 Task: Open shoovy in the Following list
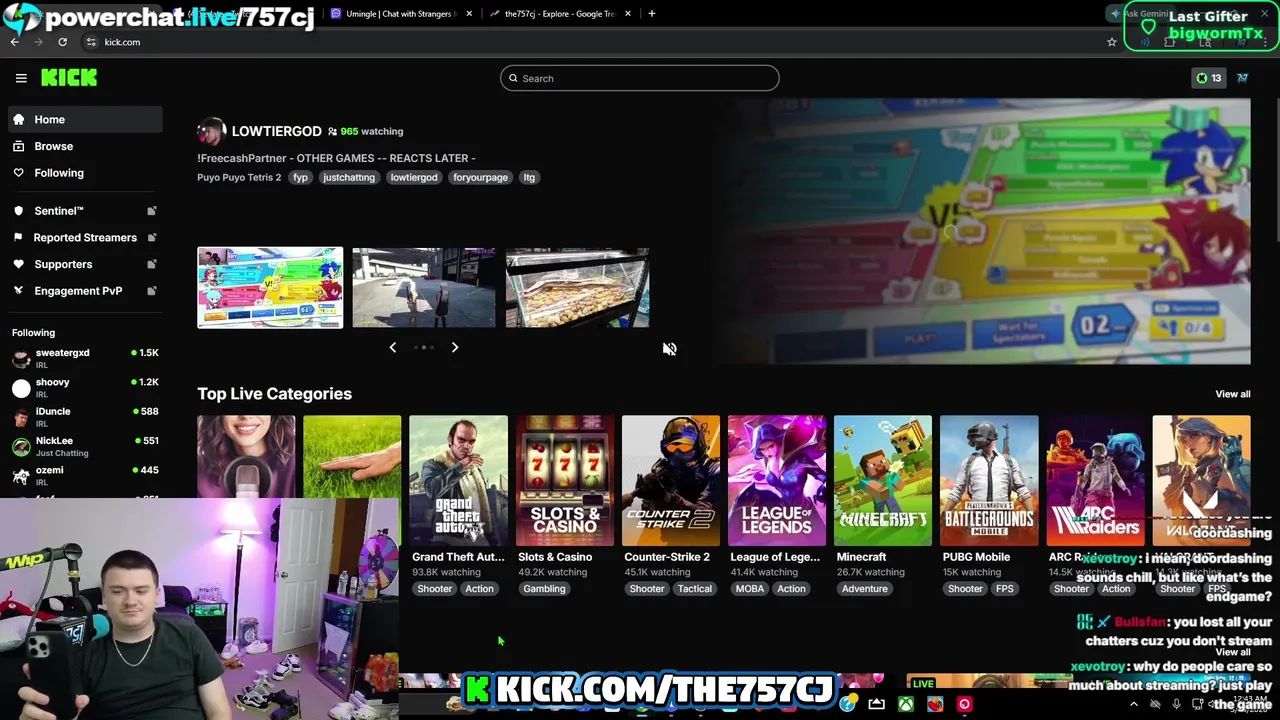click(x=85, y=387)
